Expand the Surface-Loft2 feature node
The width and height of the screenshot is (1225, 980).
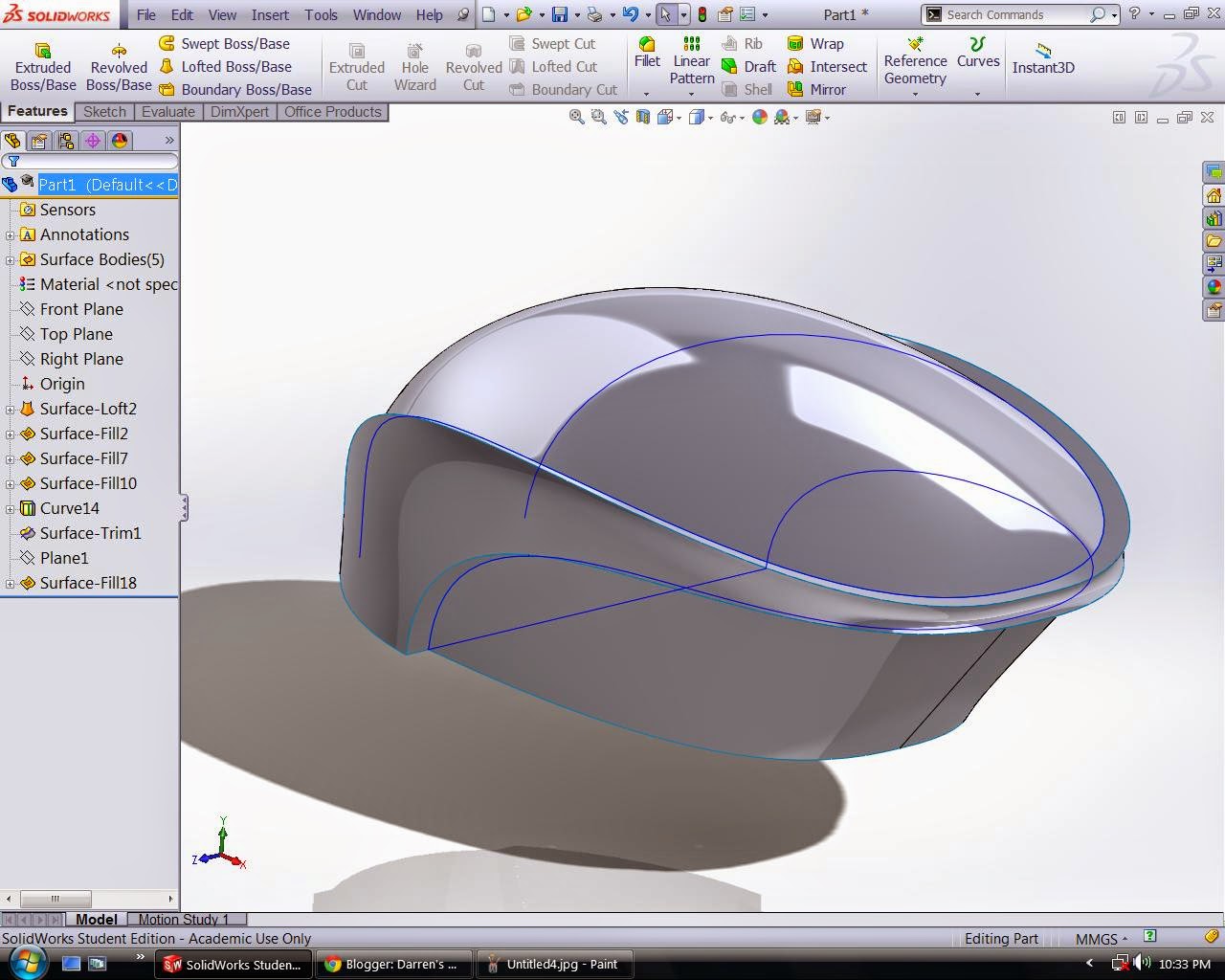(x=9, y=409)
